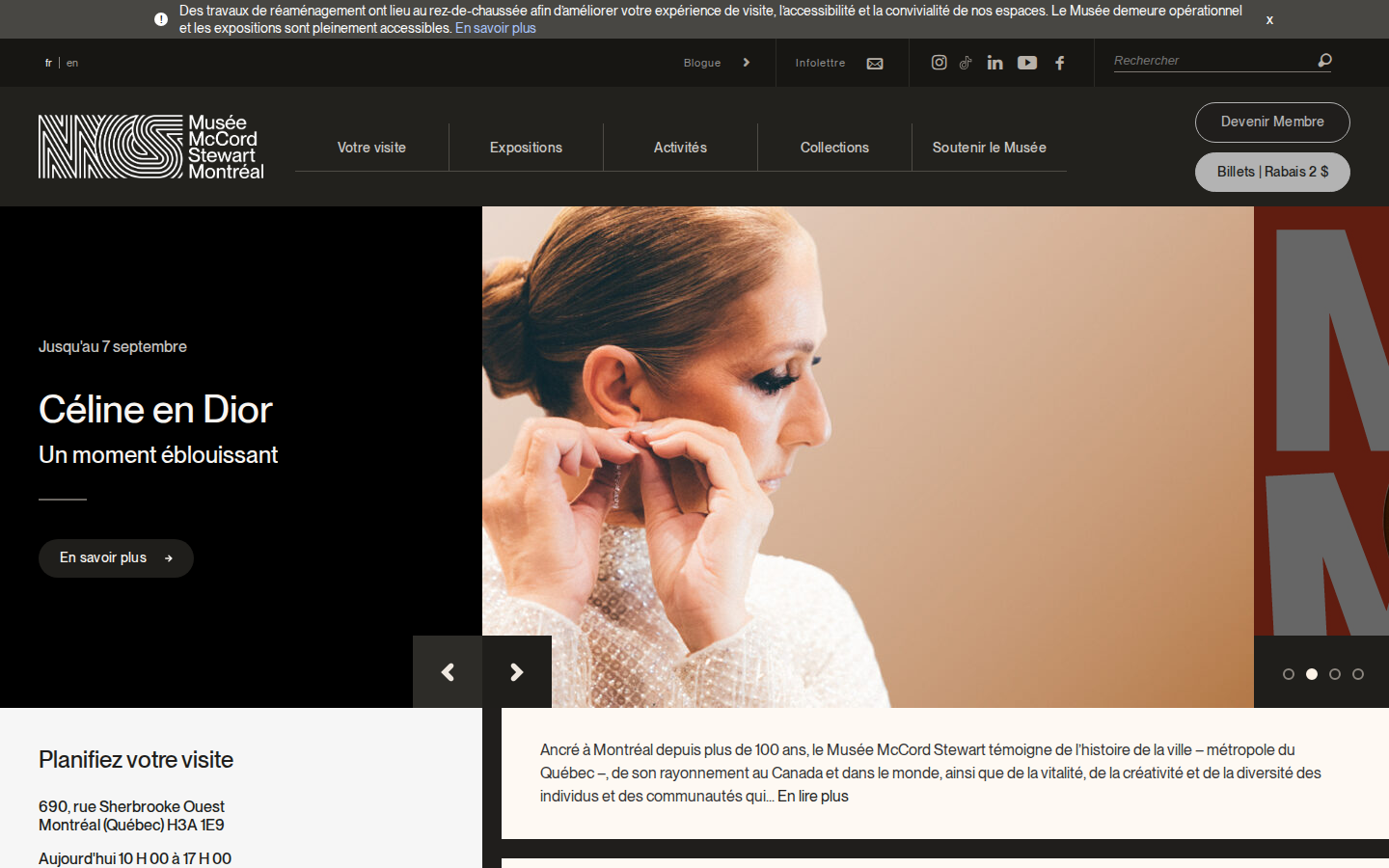1389x868 pixels.
Task: Go to the Musée McCord Stewart logo home
Action: pos(151,147)
